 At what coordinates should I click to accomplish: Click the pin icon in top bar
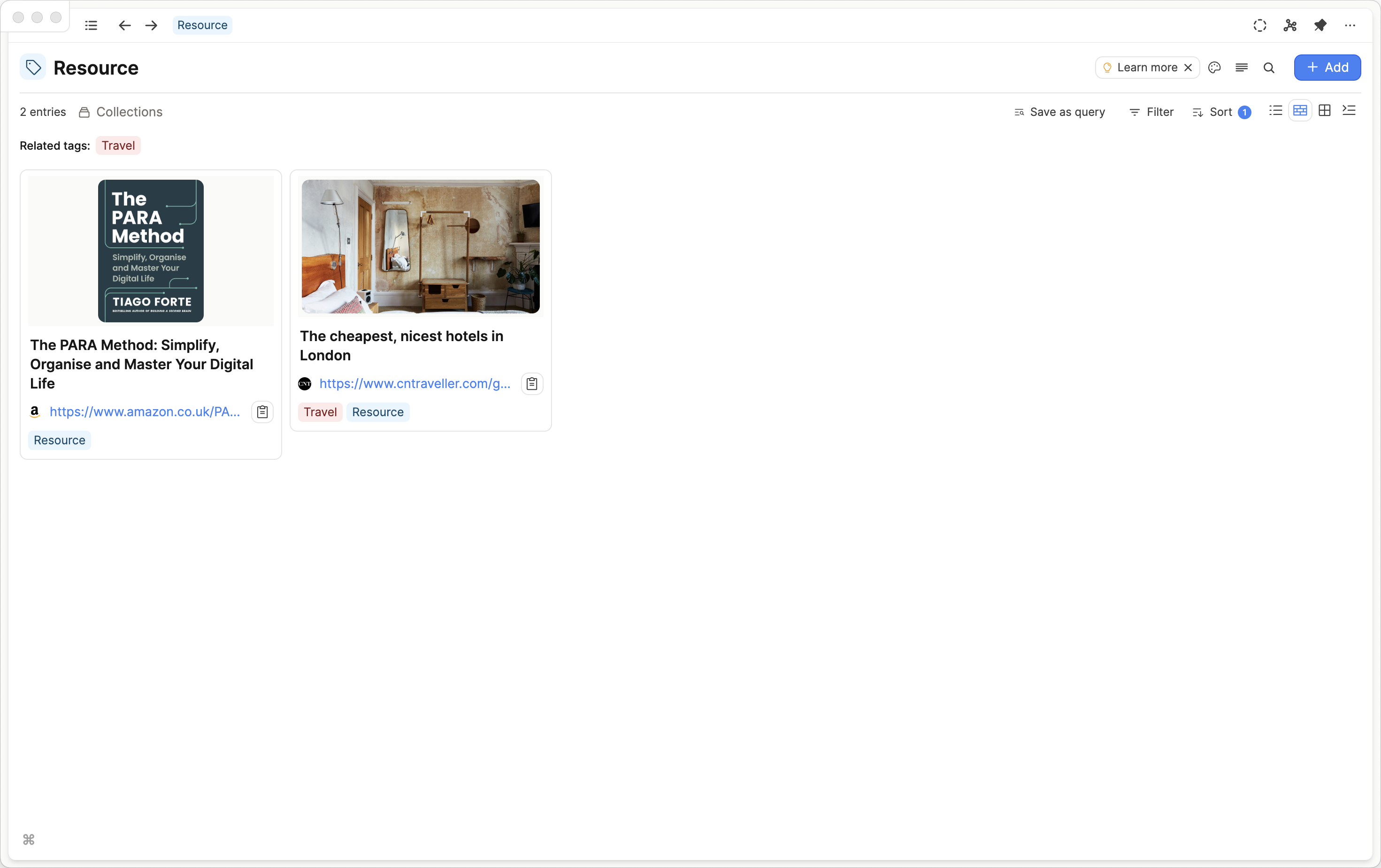(1320, 25)
